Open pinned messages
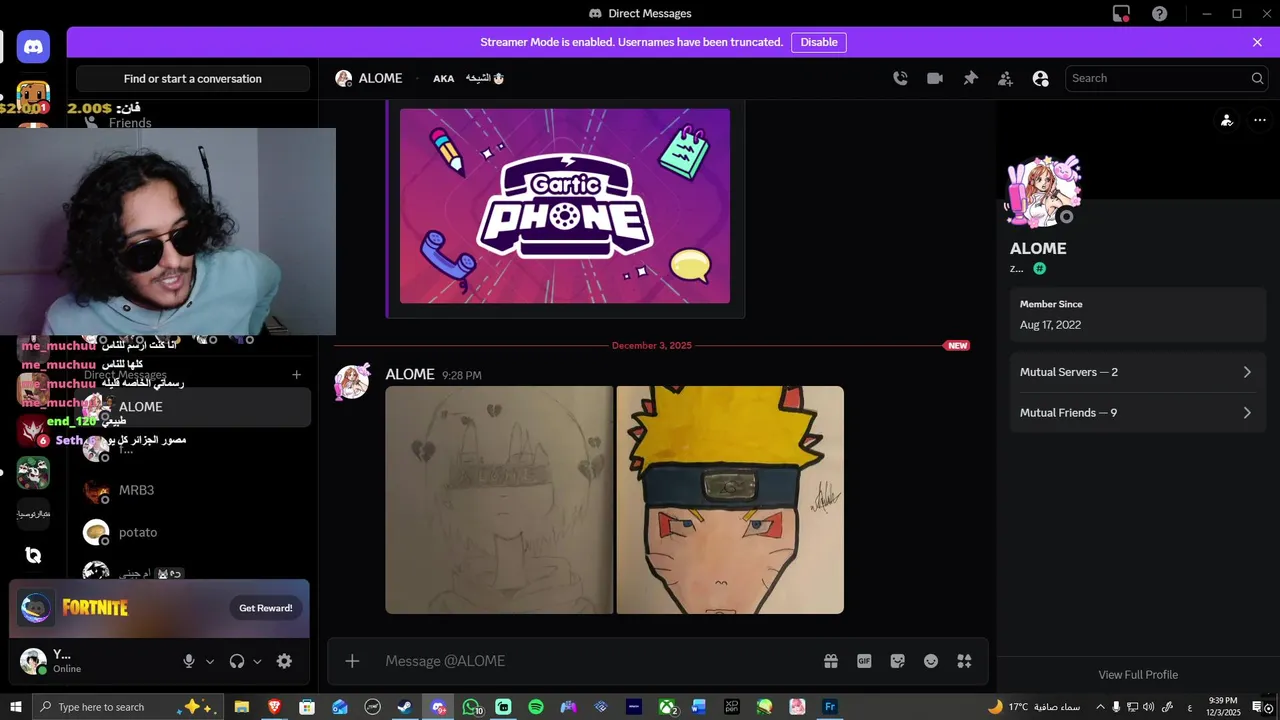Viewport: 1280px width, 720px height. pyautogui.click(x=970, y=78)
